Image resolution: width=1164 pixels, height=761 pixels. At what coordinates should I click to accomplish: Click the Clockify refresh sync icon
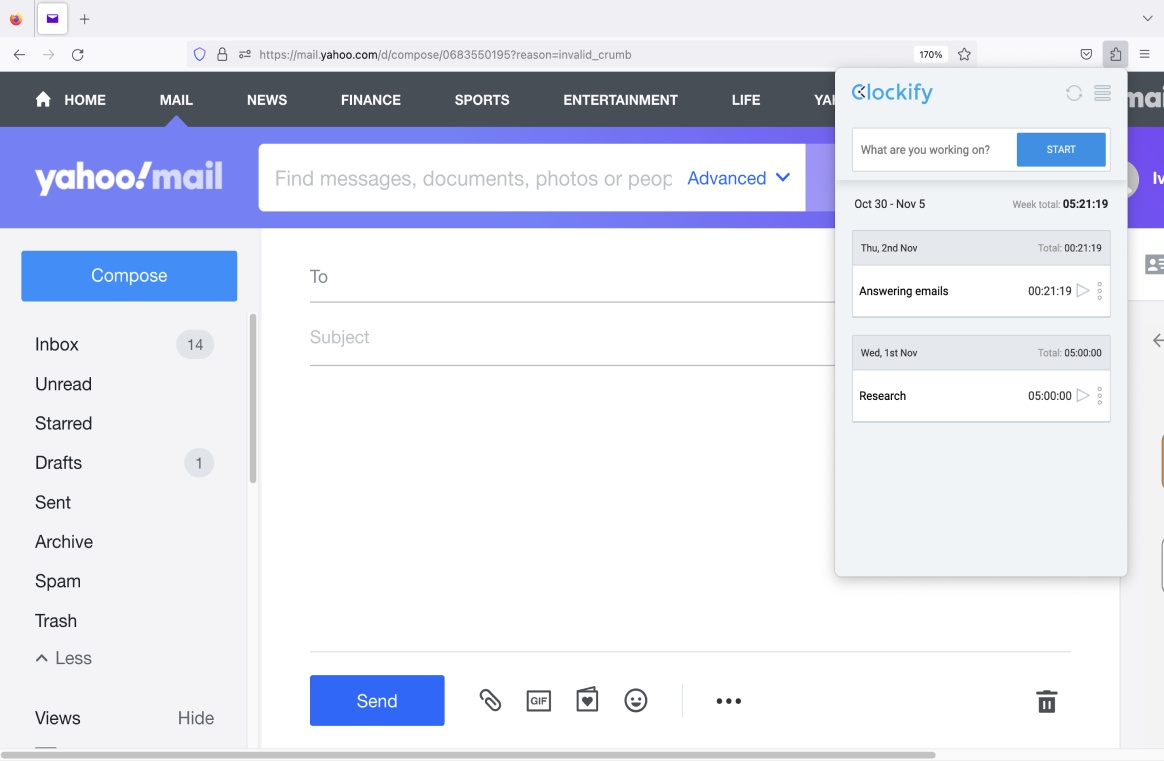click(1073, 93)
